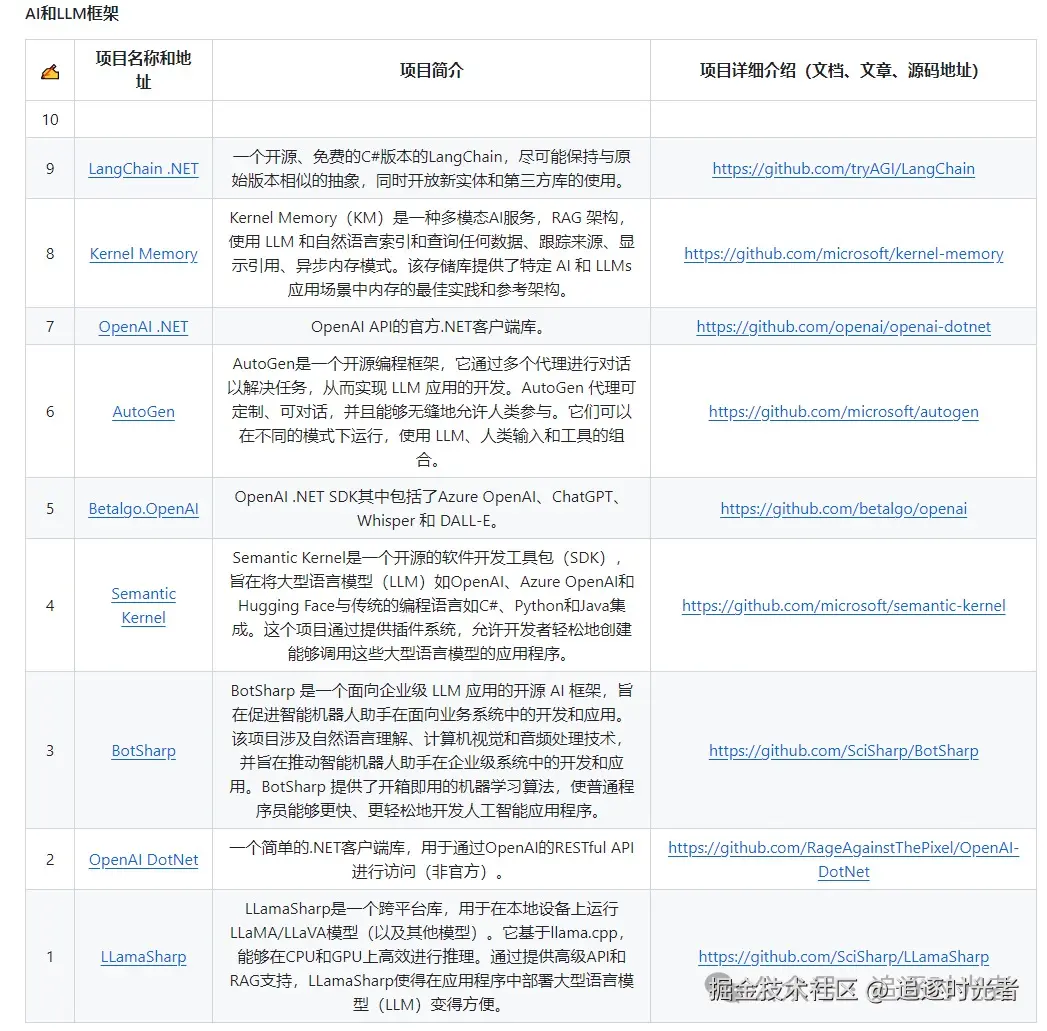Click row number 9 cell
1047x1031 pixels.
50,168
